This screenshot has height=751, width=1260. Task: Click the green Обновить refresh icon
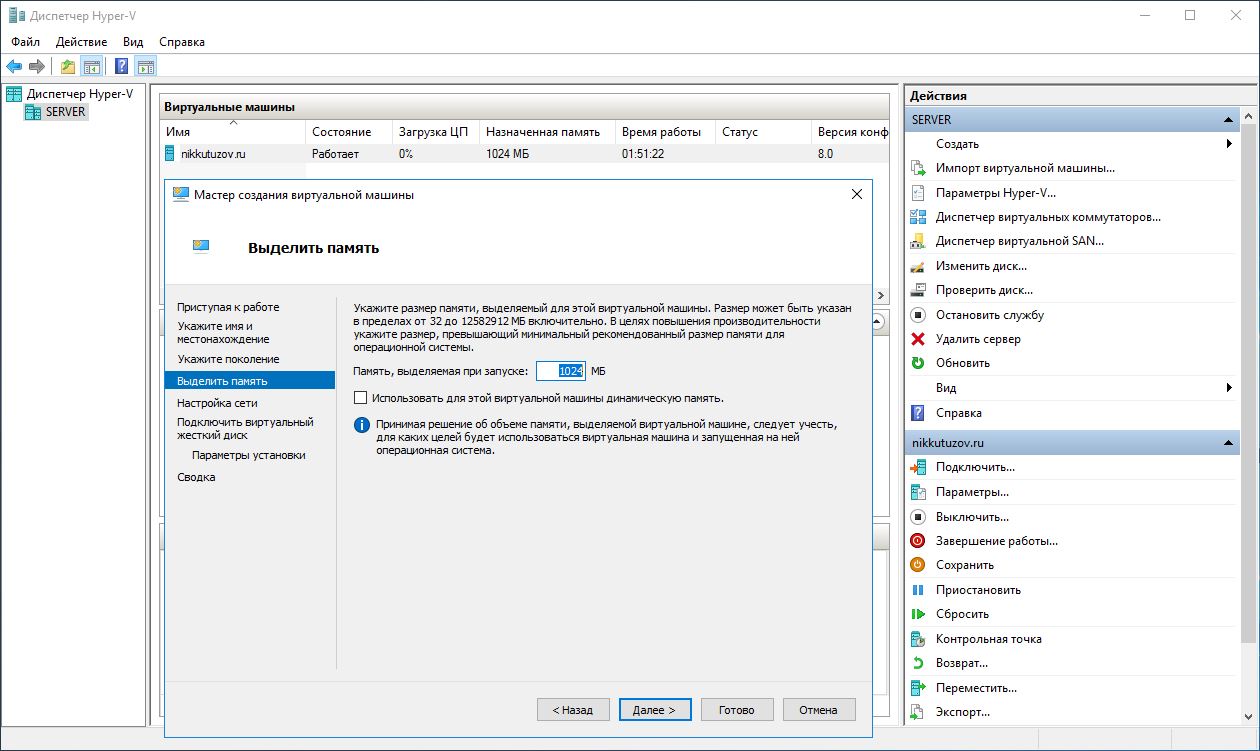click(918, 363)
